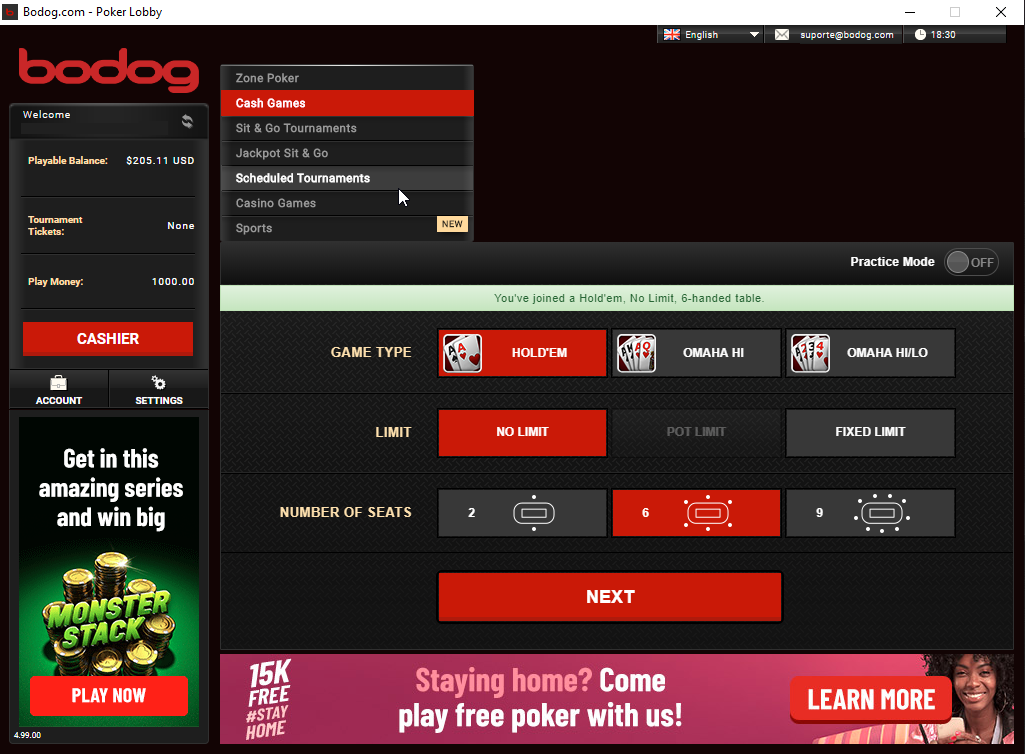Screen dimensions: 1025x754
Task: Click the CASHIER button
Action: (108, 339)
